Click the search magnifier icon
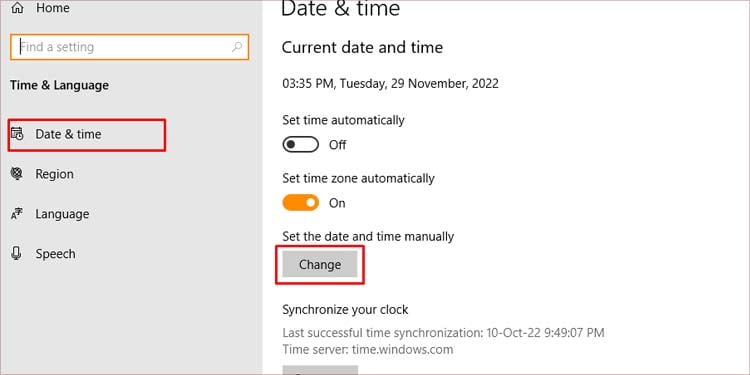This screenshot has width=750, height=375. (x=237, y=47)
